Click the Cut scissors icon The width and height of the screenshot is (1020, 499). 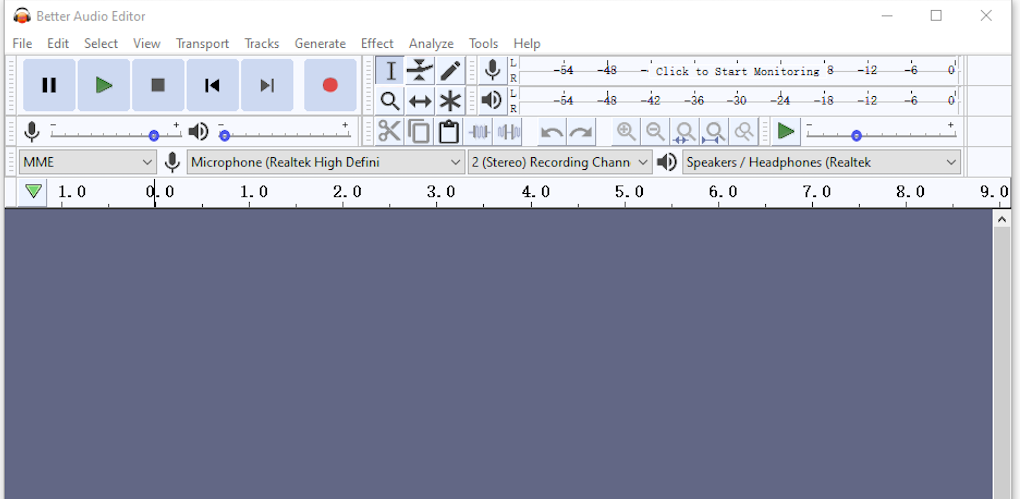coord(389,132)
